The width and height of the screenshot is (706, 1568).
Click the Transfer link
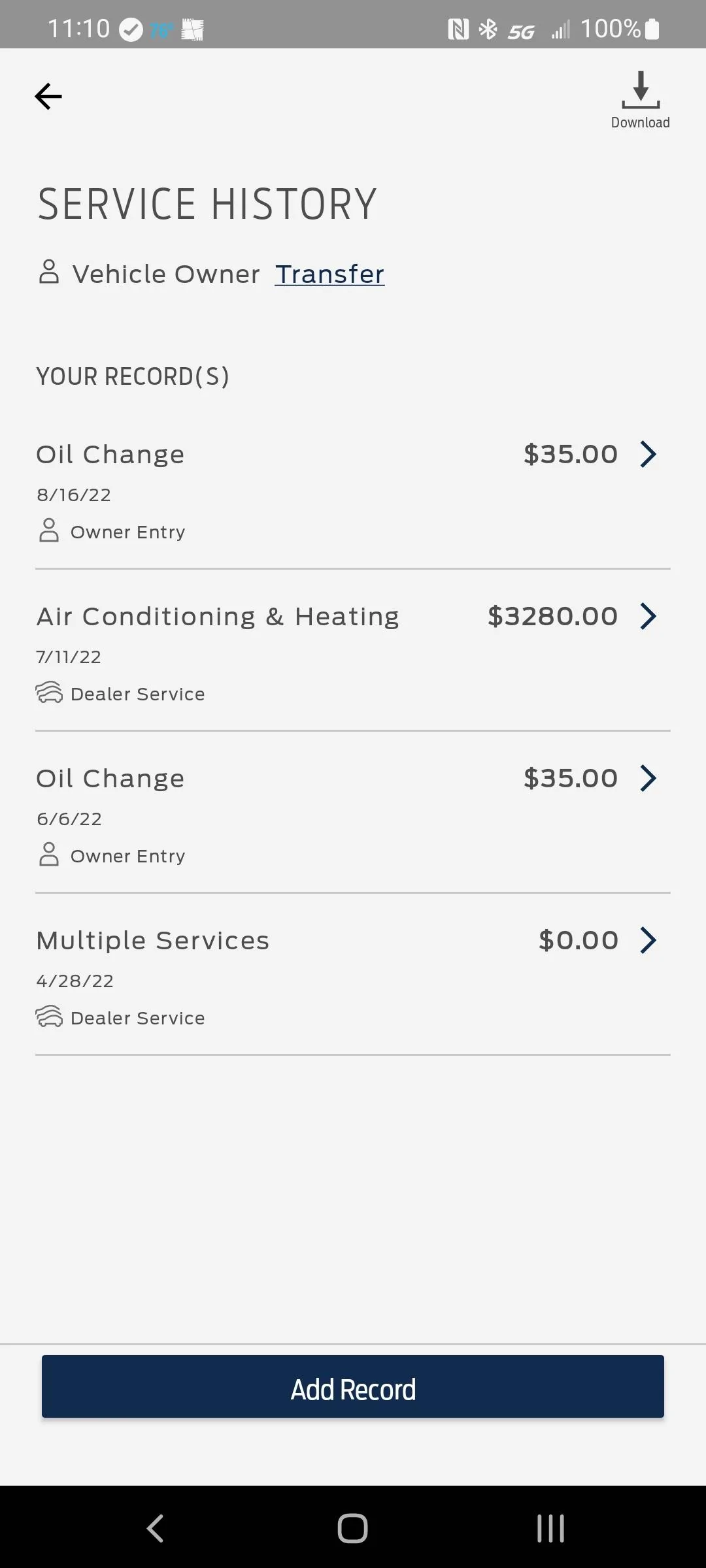(329, 274)
